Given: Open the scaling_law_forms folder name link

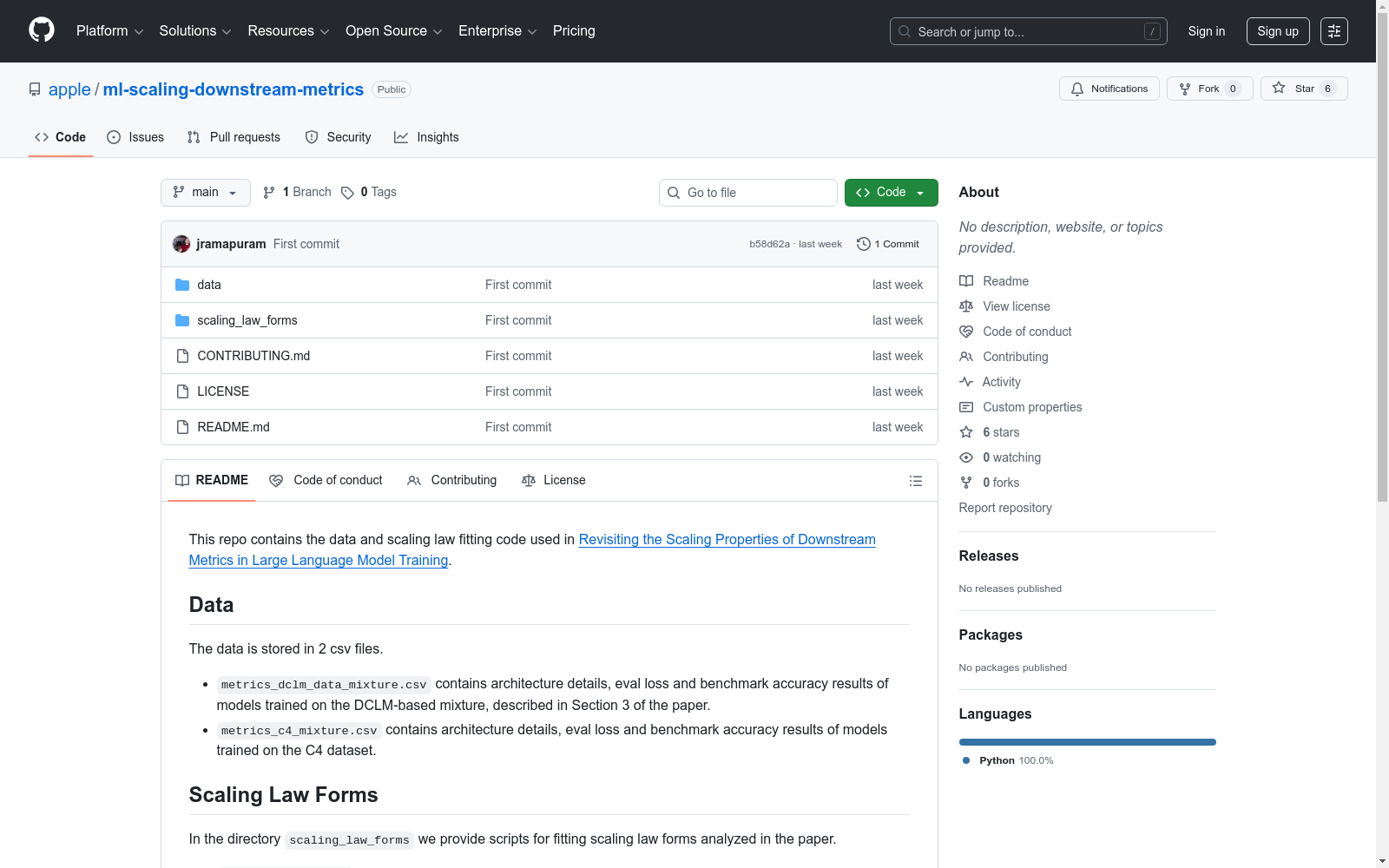Looking at the screenshot, I should (247, 320).
